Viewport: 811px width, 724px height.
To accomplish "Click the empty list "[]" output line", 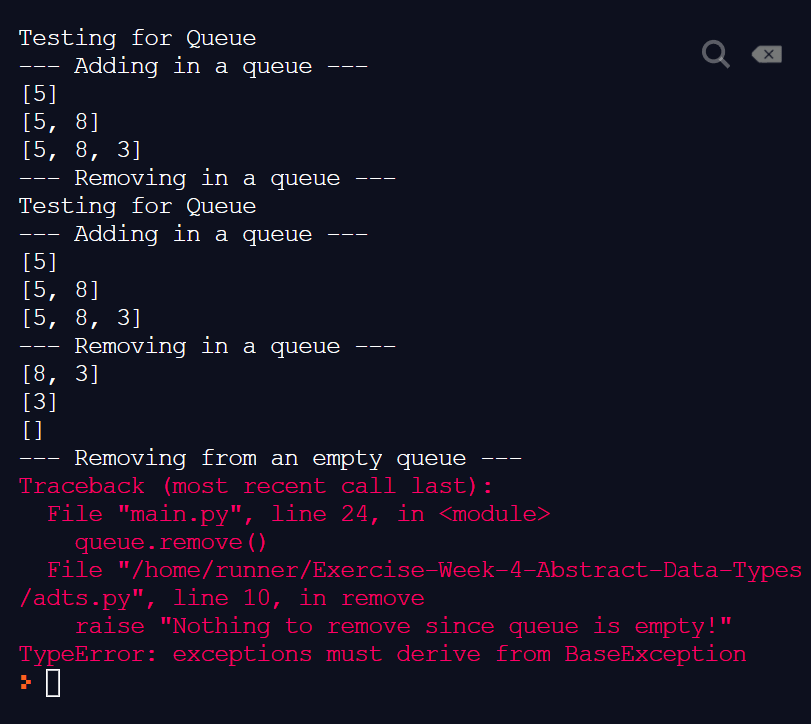I will coord(32,431).
